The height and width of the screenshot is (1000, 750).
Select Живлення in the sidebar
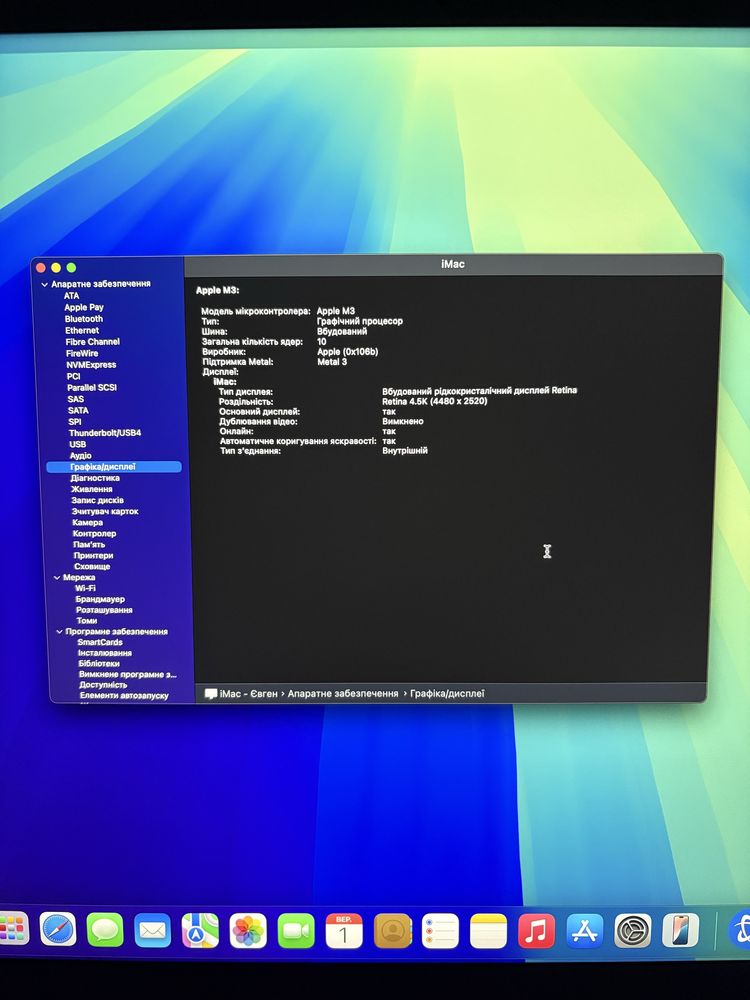click(x=92, y=489)
